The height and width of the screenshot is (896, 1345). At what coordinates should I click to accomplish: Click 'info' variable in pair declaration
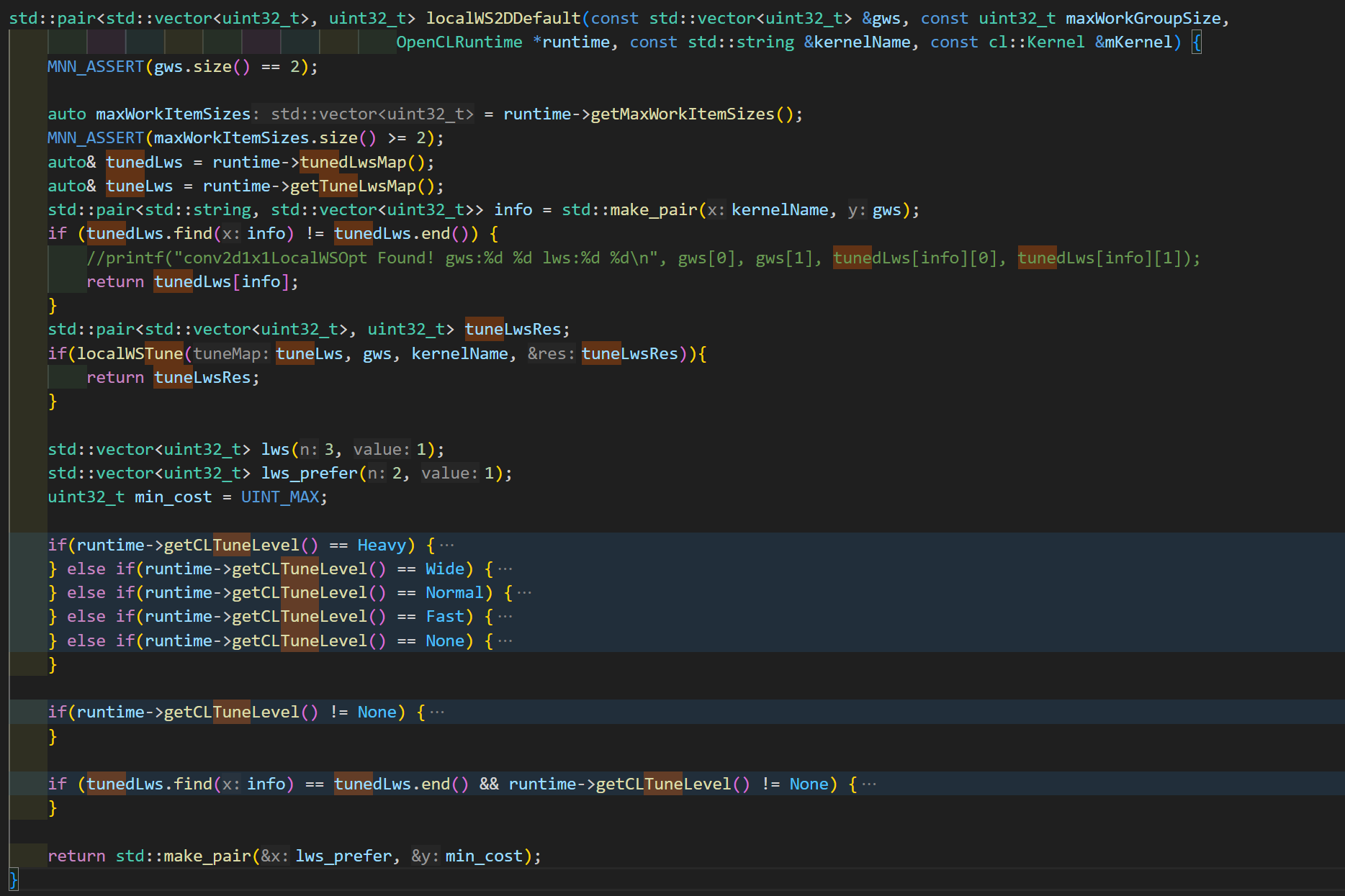(513, 209)
